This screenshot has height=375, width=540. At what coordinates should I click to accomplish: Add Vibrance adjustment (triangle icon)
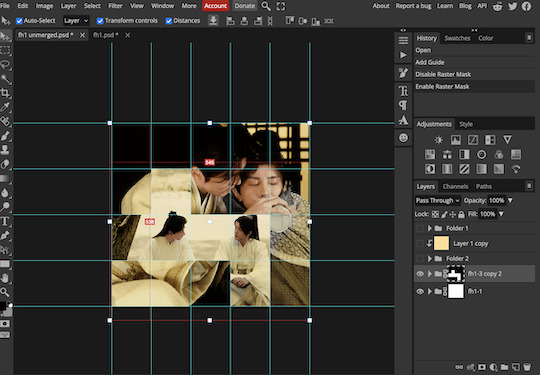pyautogui.click(x=507, y=139)
